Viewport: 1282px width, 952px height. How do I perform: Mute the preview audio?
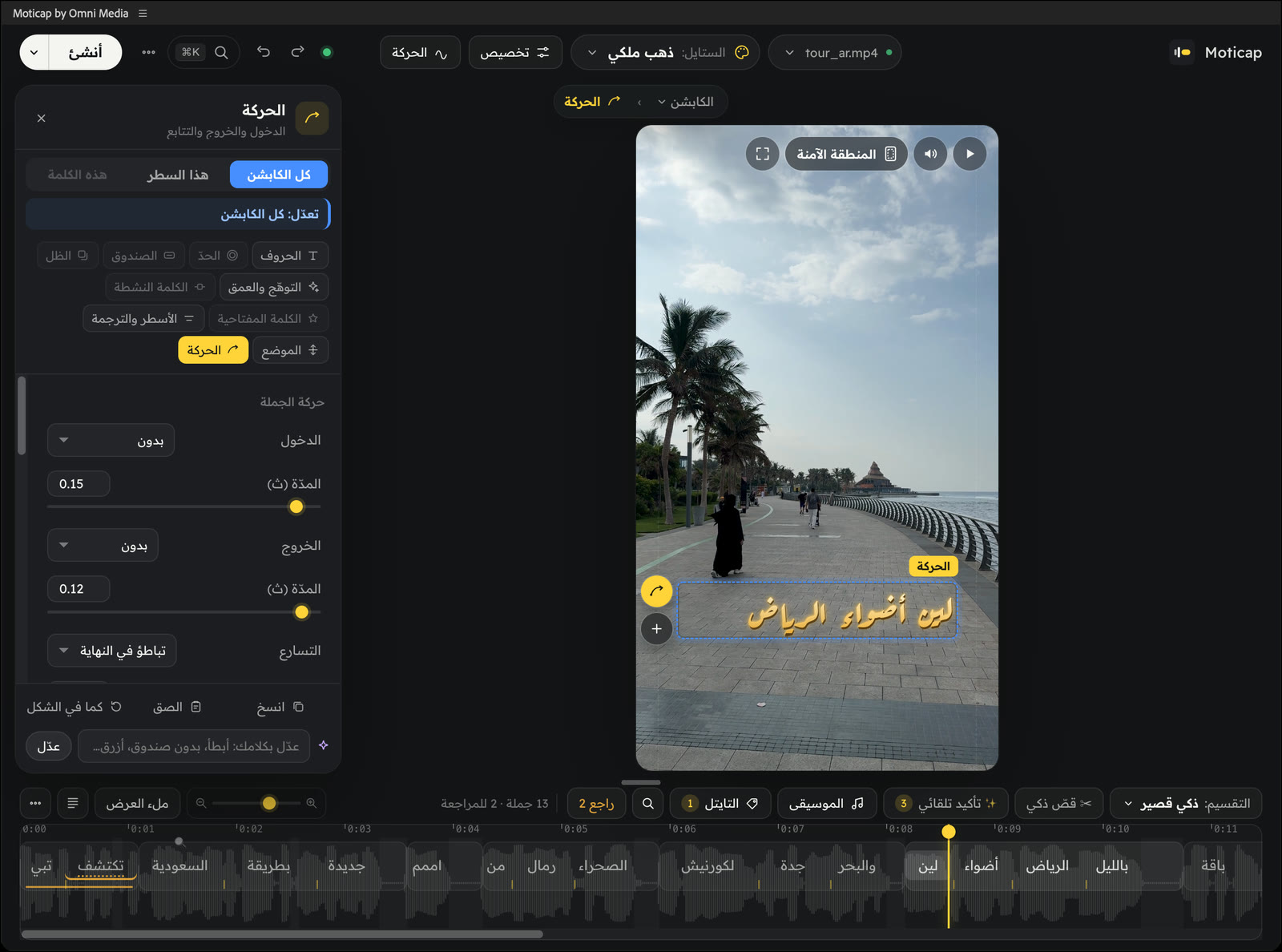pos(930,154)
